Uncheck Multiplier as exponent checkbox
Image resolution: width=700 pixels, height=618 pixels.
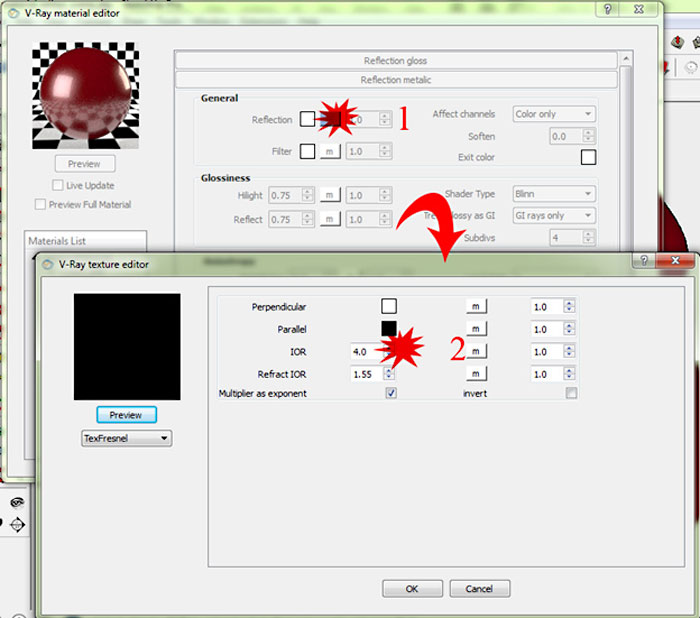tap(391, 393)
